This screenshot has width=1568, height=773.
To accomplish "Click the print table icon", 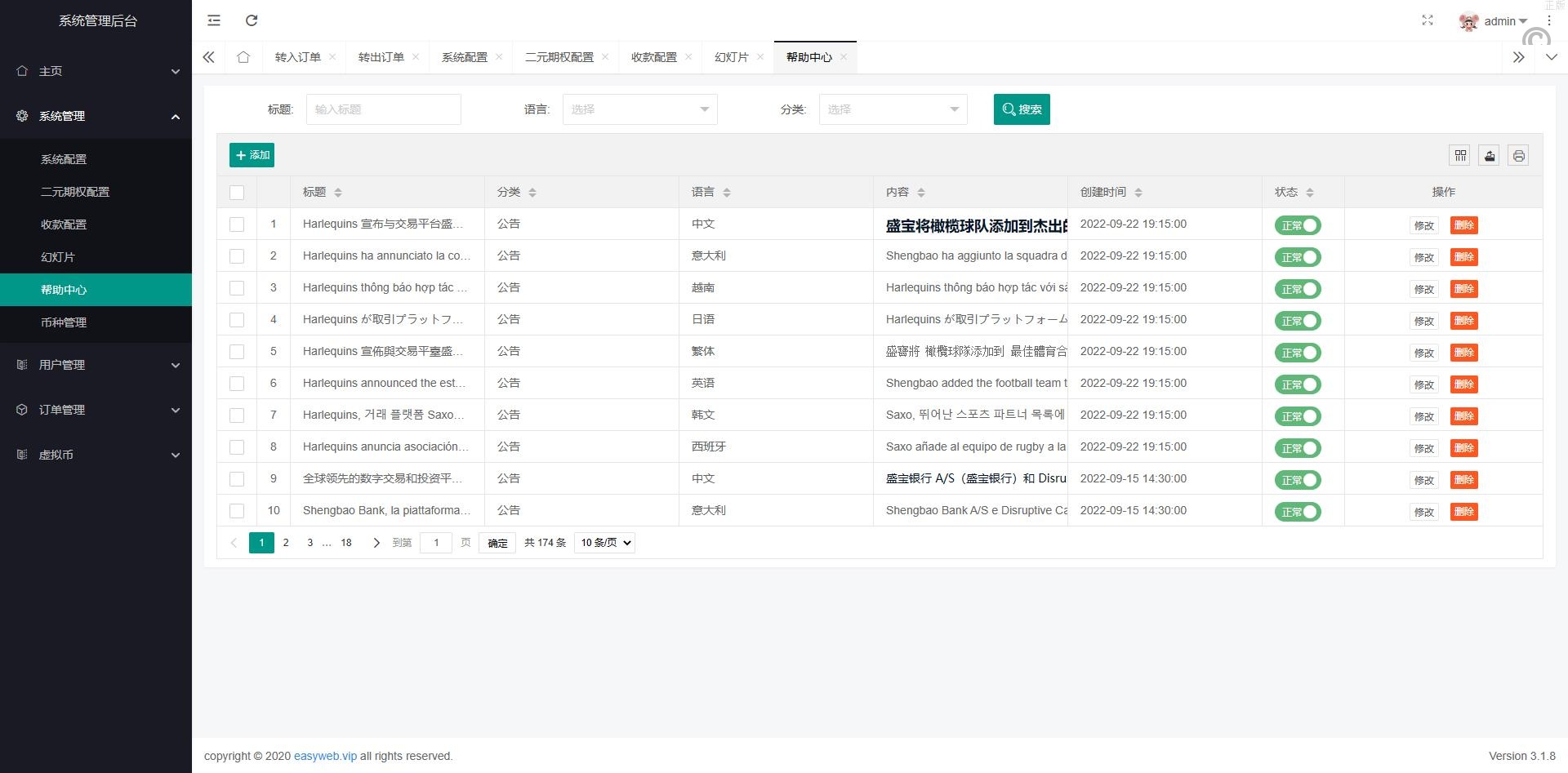I will (1518, 155).
